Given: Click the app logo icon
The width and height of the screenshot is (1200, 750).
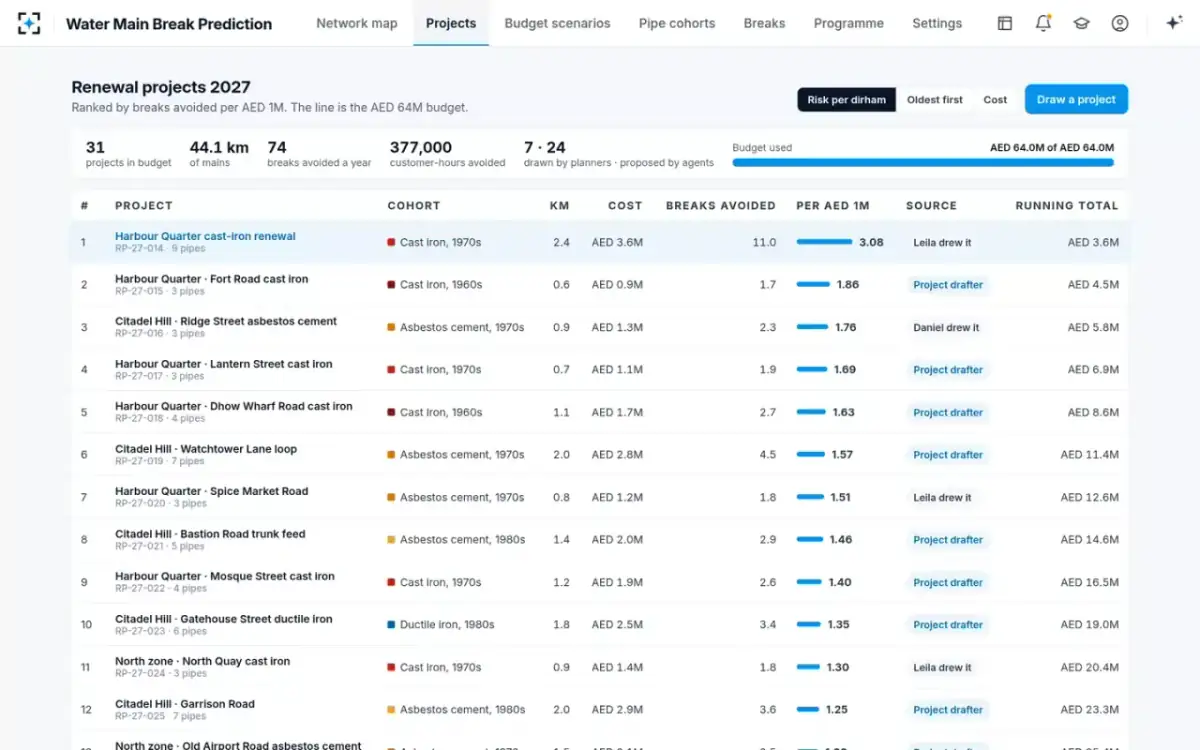Looking at the screenshot, I should pyautogui.click(x=29, y=23).
